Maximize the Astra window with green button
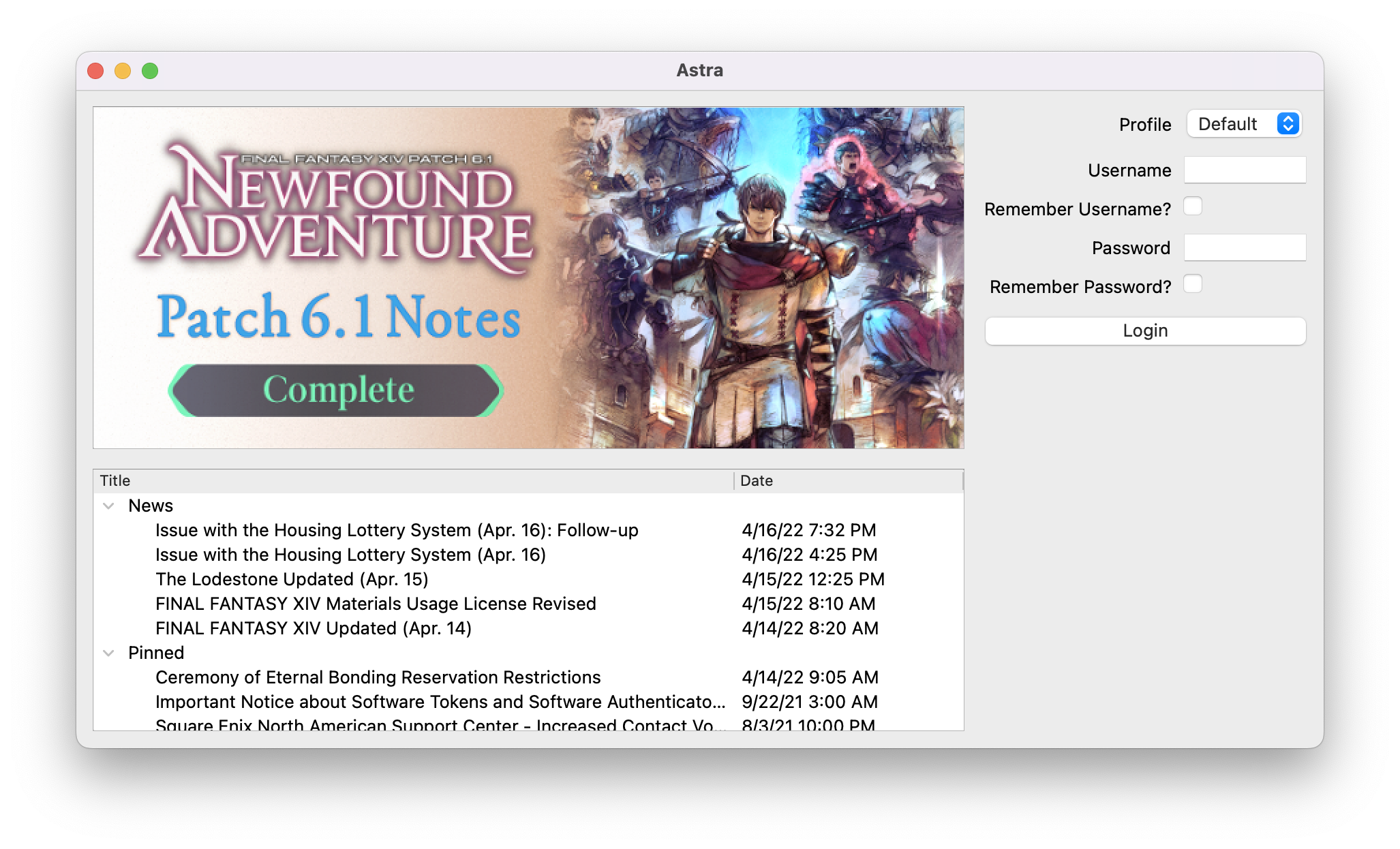The image size is (1400, 849). [x=150, y=71]
